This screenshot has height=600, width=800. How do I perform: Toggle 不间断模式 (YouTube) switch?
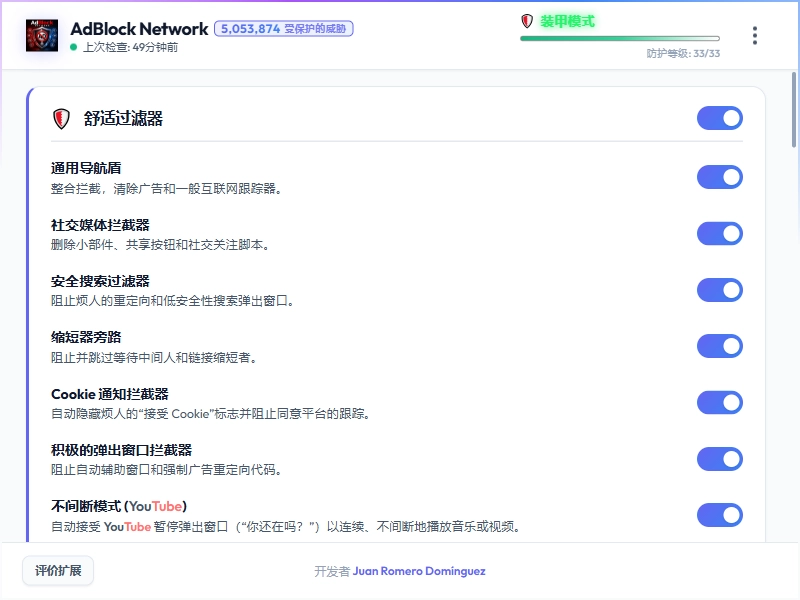coord(719,515)
